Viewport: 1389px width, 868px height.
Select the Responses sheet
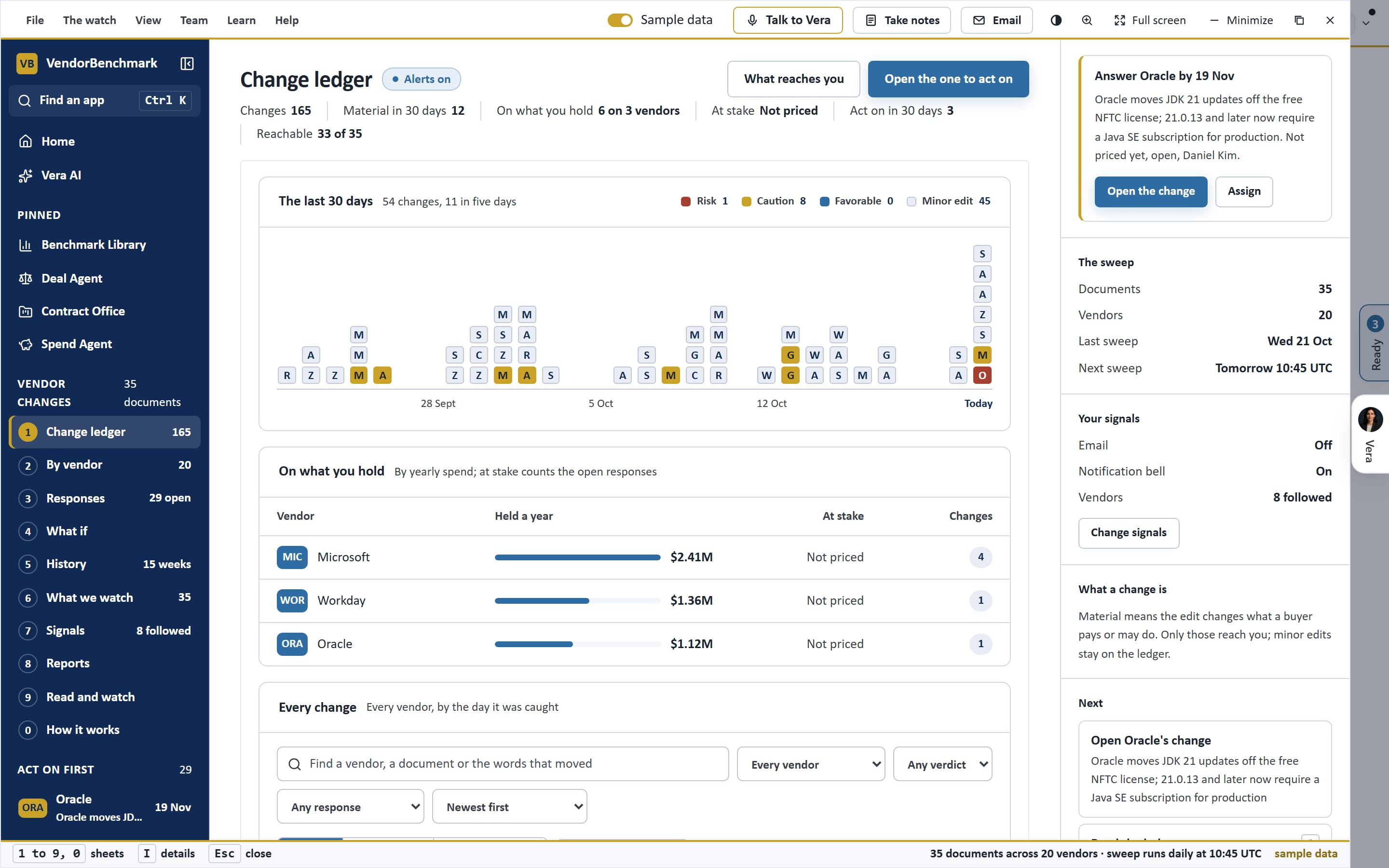[x=105, y=498]
